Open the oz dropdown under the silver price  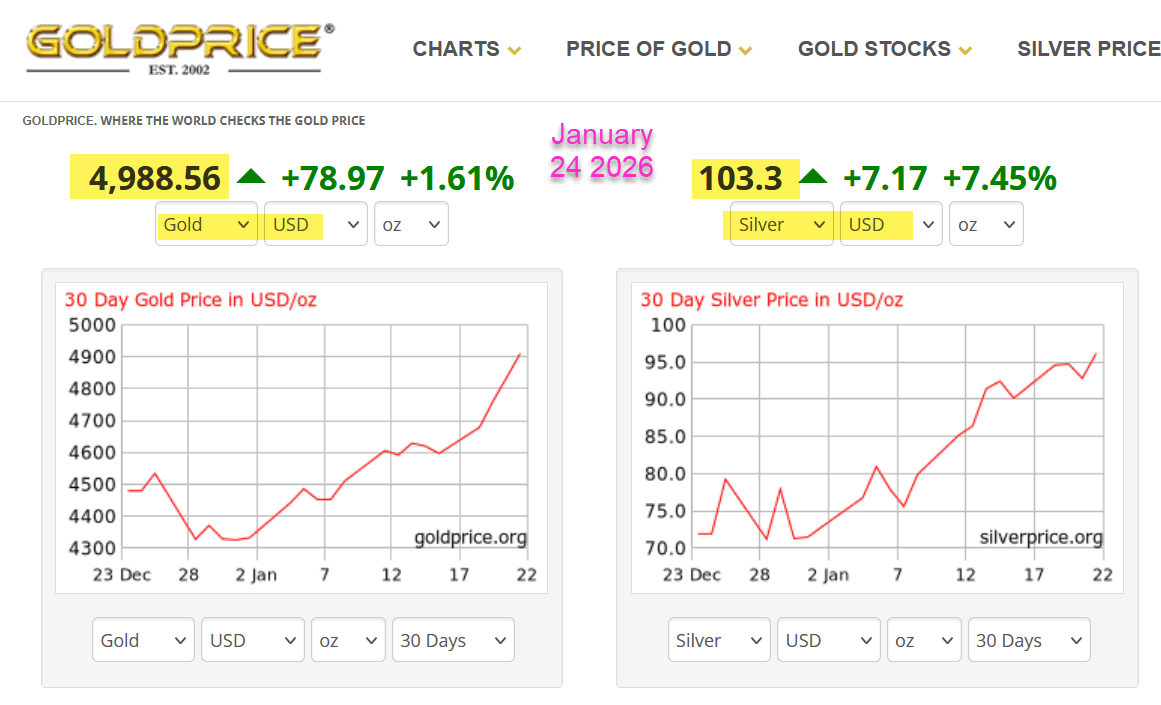pos(985,223)
